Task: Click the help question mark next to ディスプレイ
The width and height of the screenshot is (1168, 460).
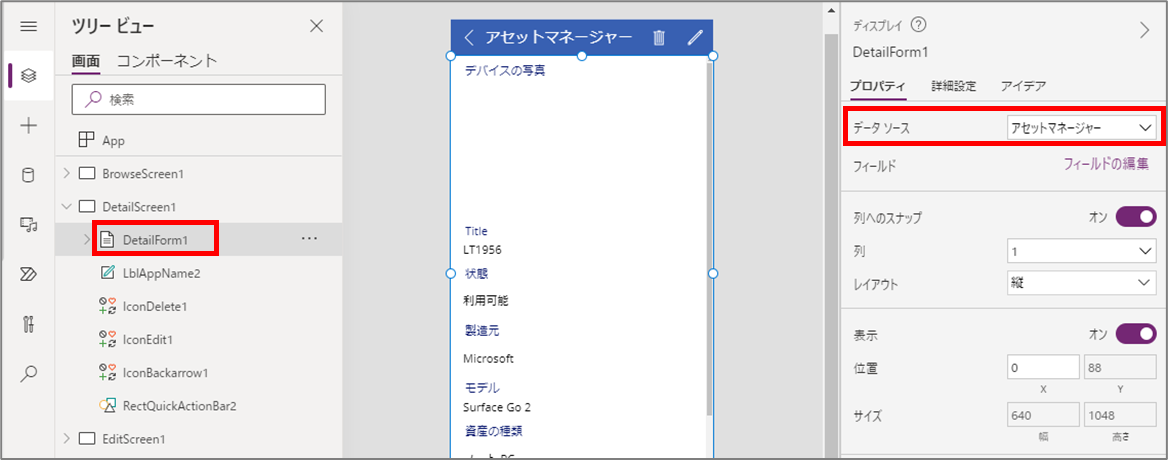Action: 918,25
